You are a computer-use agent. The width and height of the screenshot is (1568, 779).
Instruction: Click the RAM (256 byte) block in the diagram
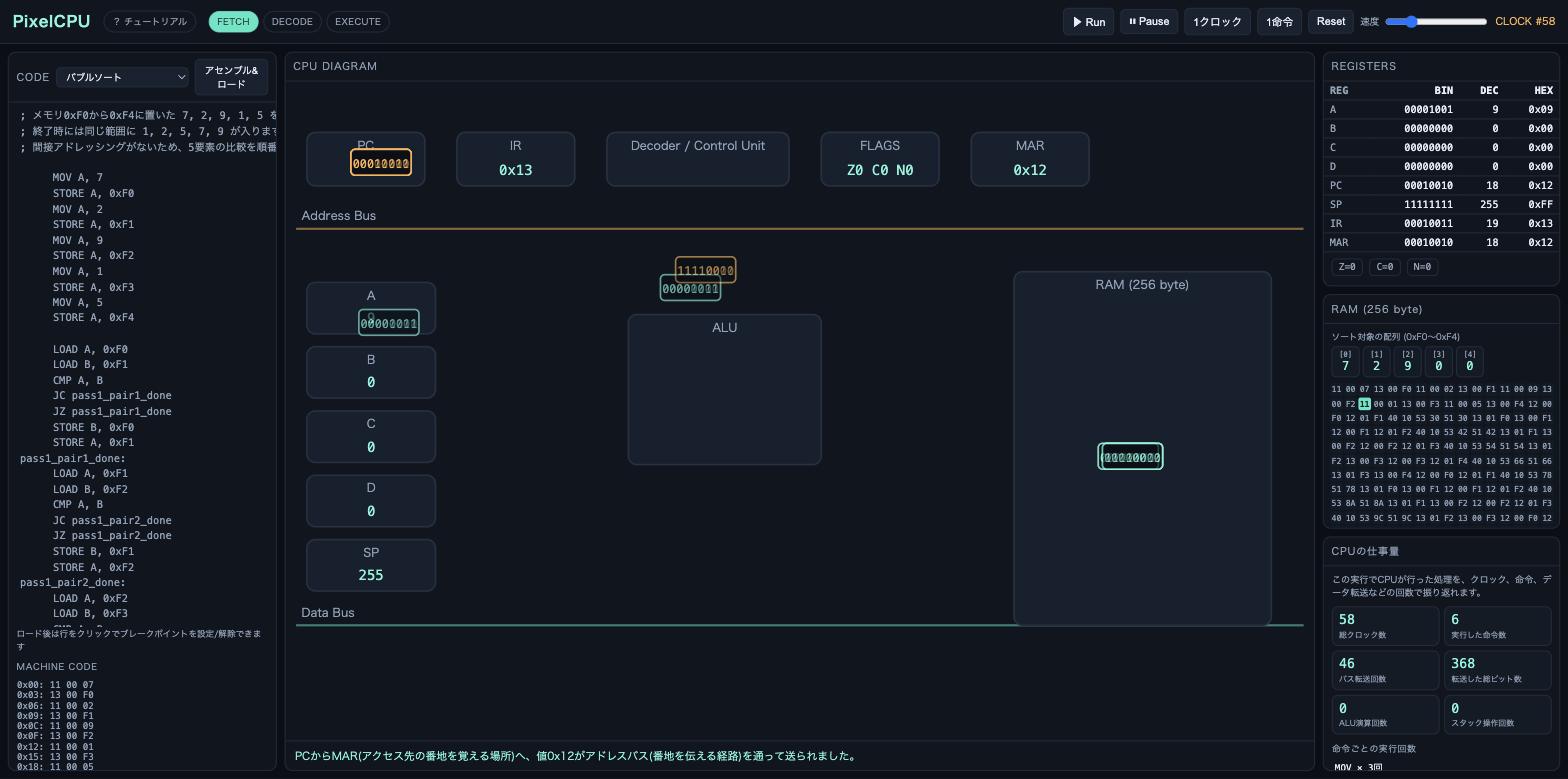tap(1142, 448)
